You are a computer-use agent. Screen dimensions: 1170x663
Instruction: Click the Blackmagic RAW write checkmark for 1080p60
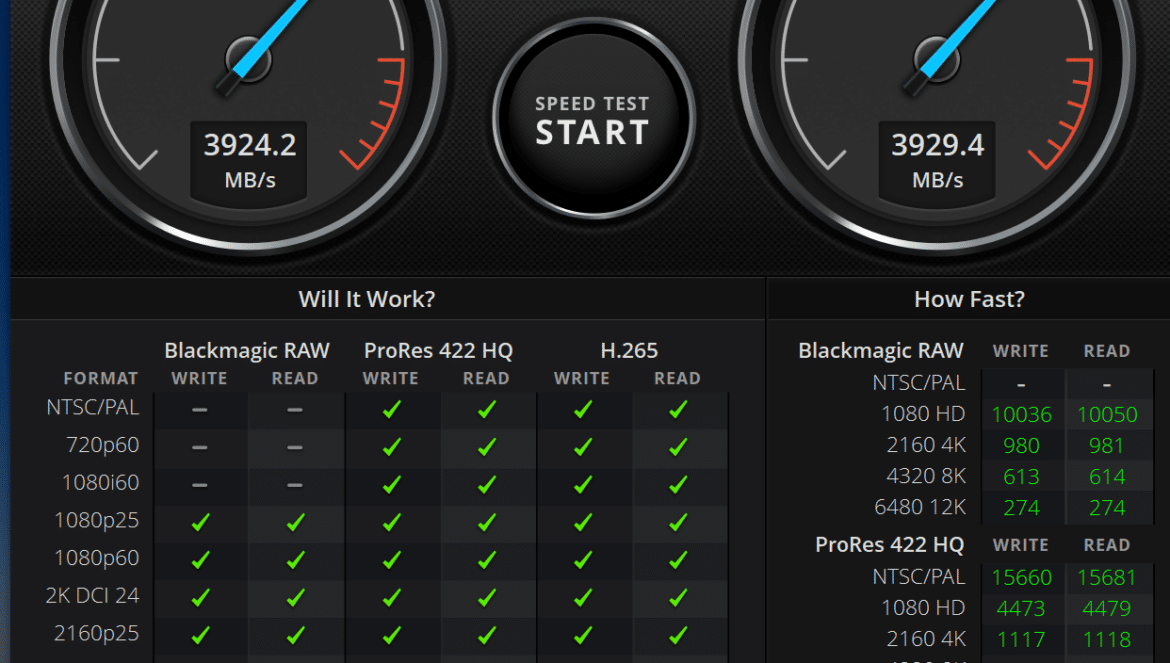pos(200,559)
